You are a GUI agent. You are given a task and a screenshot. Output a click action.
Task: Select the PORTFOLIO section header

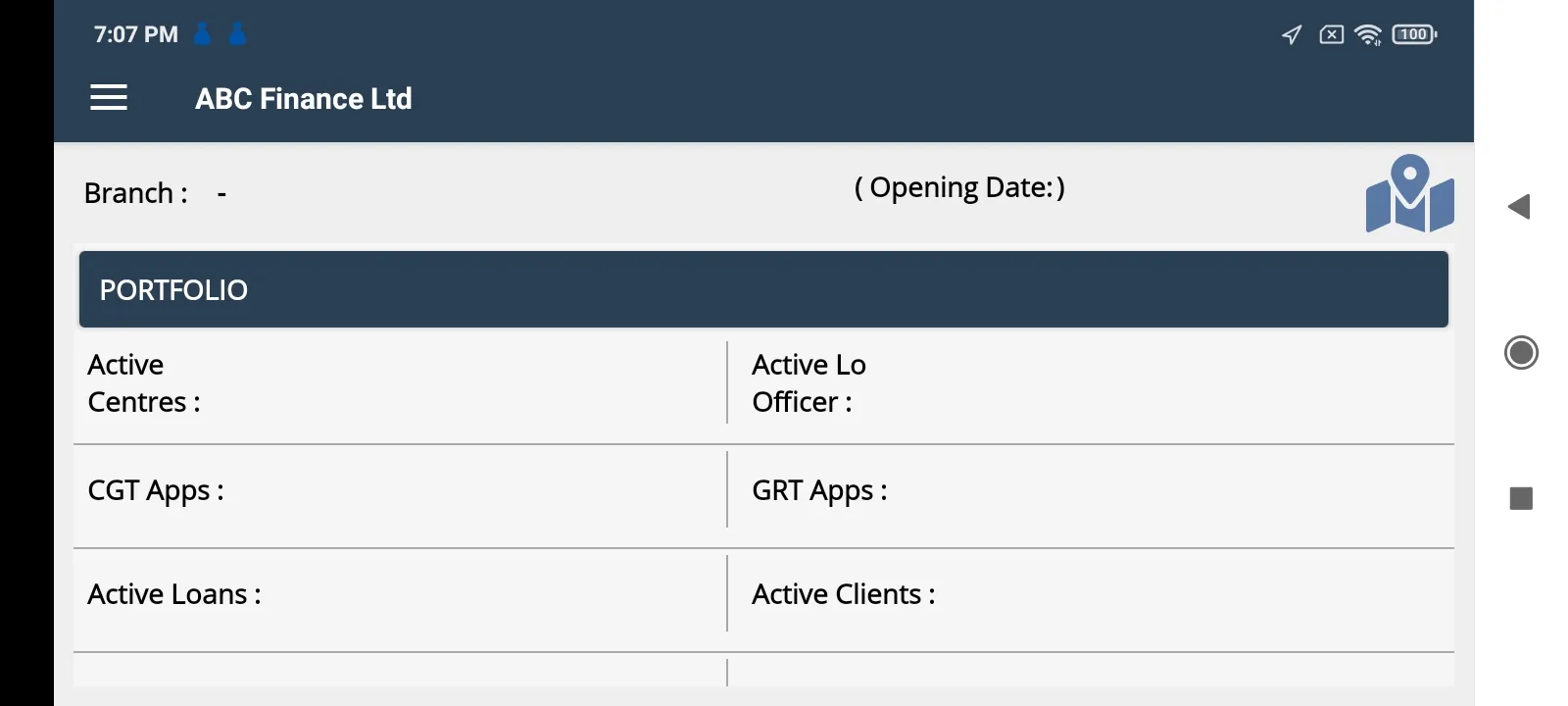(763, 289)
